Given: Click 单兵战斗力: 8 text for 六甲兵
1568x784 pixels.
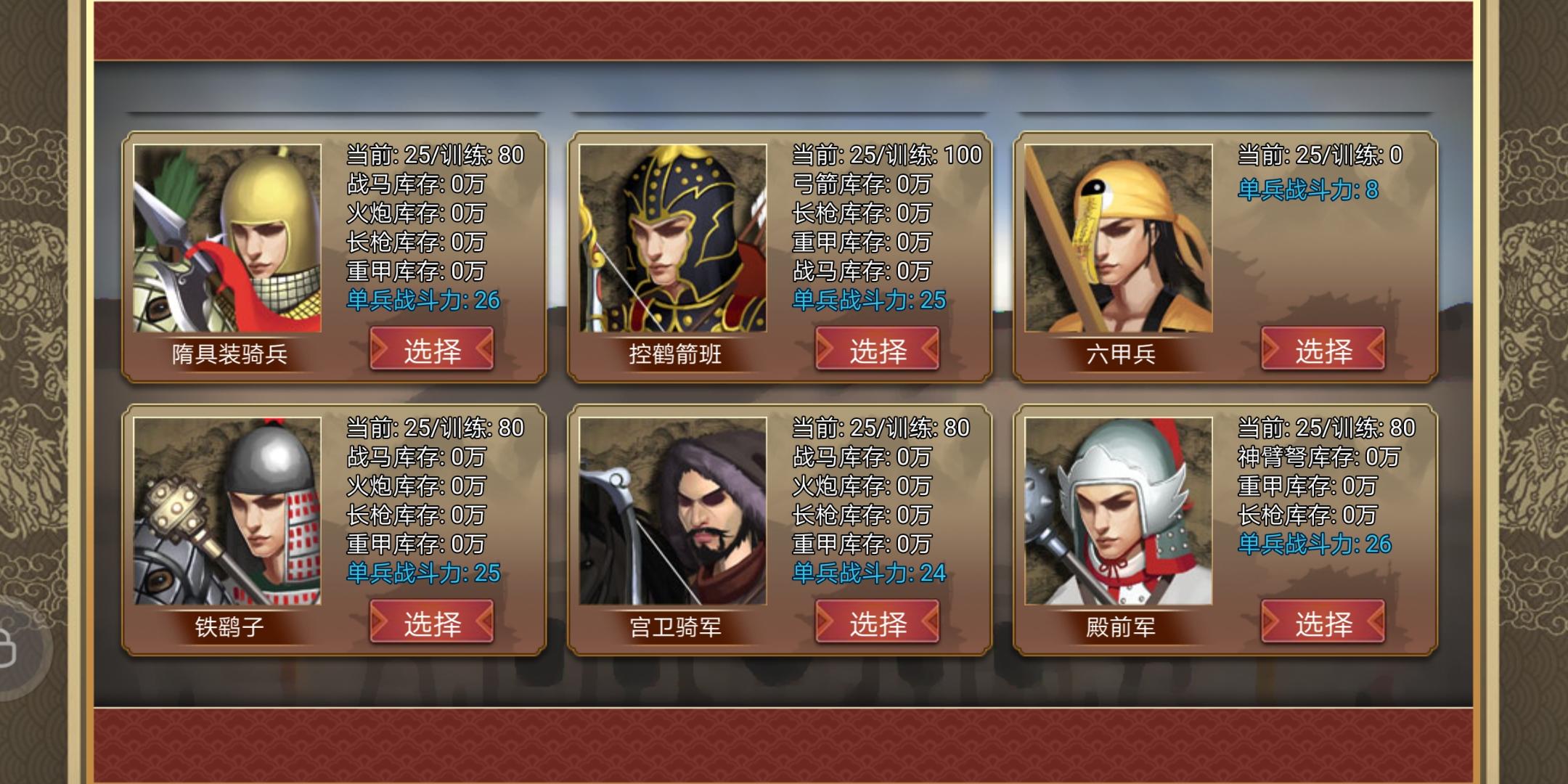Looking at the screenshot, I should (x=1308, y=190).
